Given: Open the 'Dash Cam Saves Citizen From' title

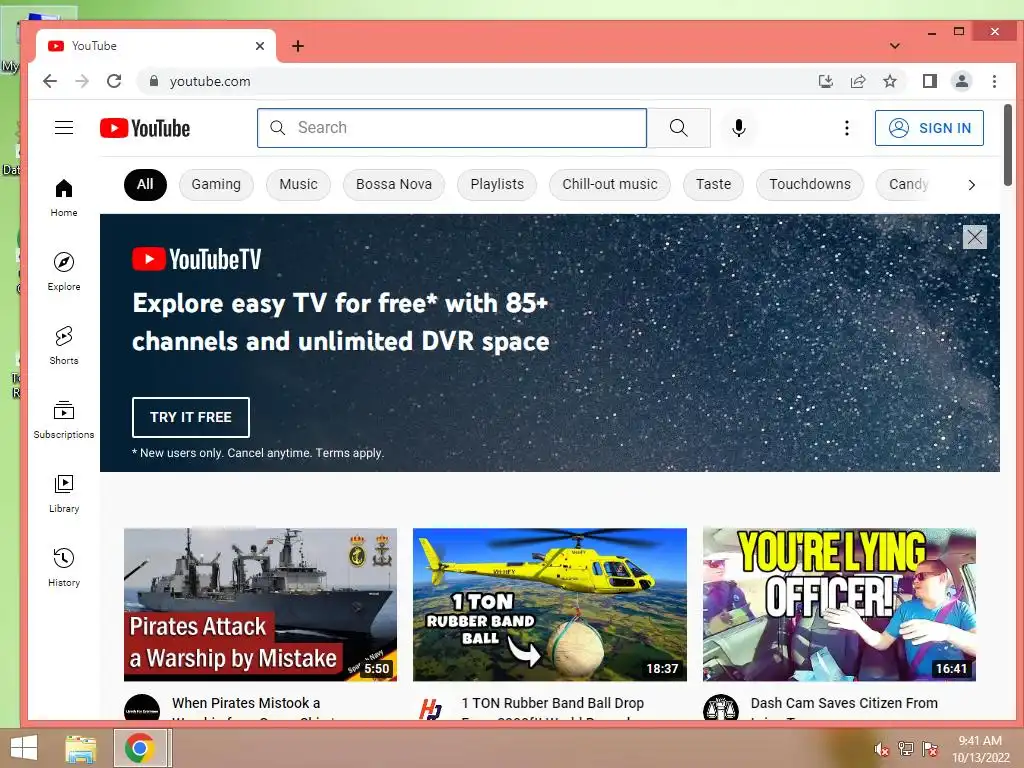Looking at the screenshot, I should (844, 703).
